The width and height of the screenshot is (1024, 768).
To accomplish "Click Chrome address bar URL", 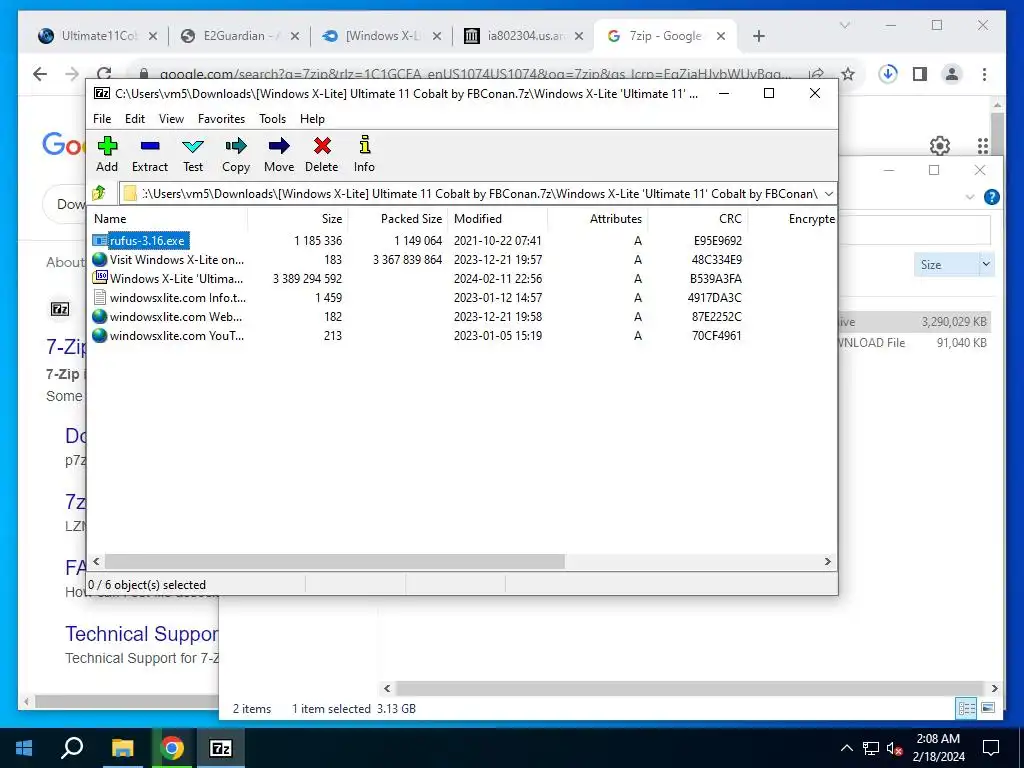I will (x=475, y=74).
